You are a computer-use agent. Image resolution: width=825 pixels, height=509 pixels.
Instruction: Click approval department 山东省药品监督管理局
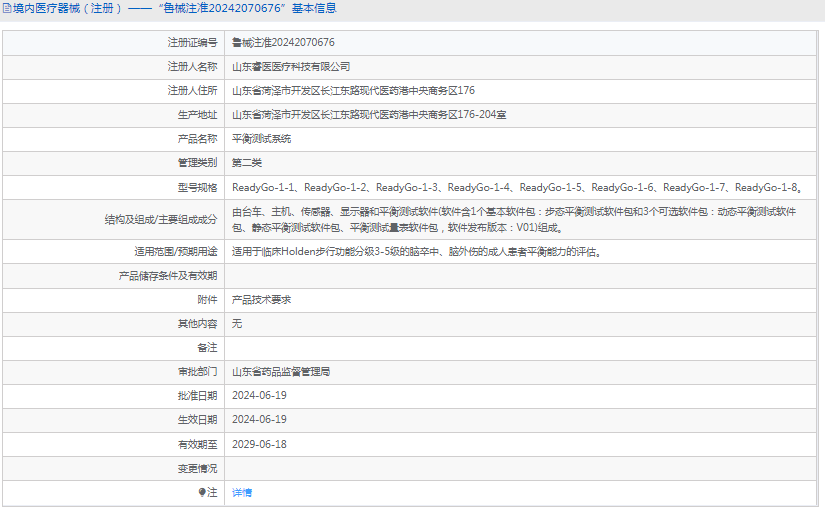281,372
